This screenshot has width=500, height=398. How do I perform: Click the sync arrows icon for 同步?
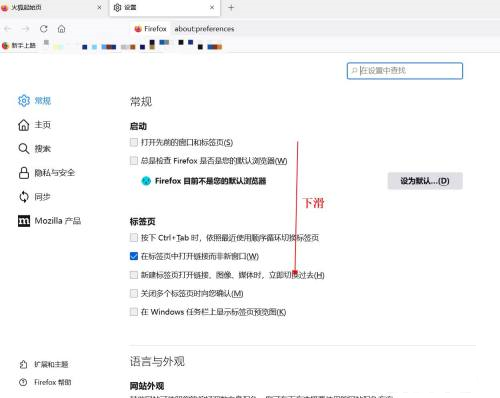coord(24,197)
